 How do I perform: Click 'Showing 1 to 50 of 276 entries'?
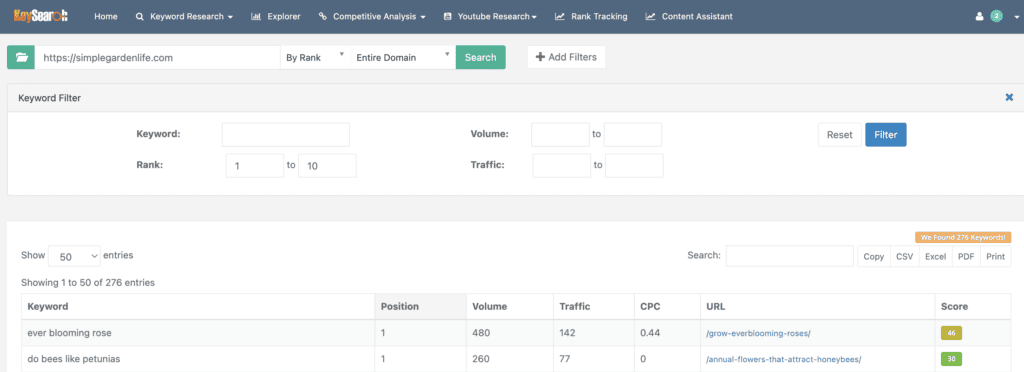[88, 283]
